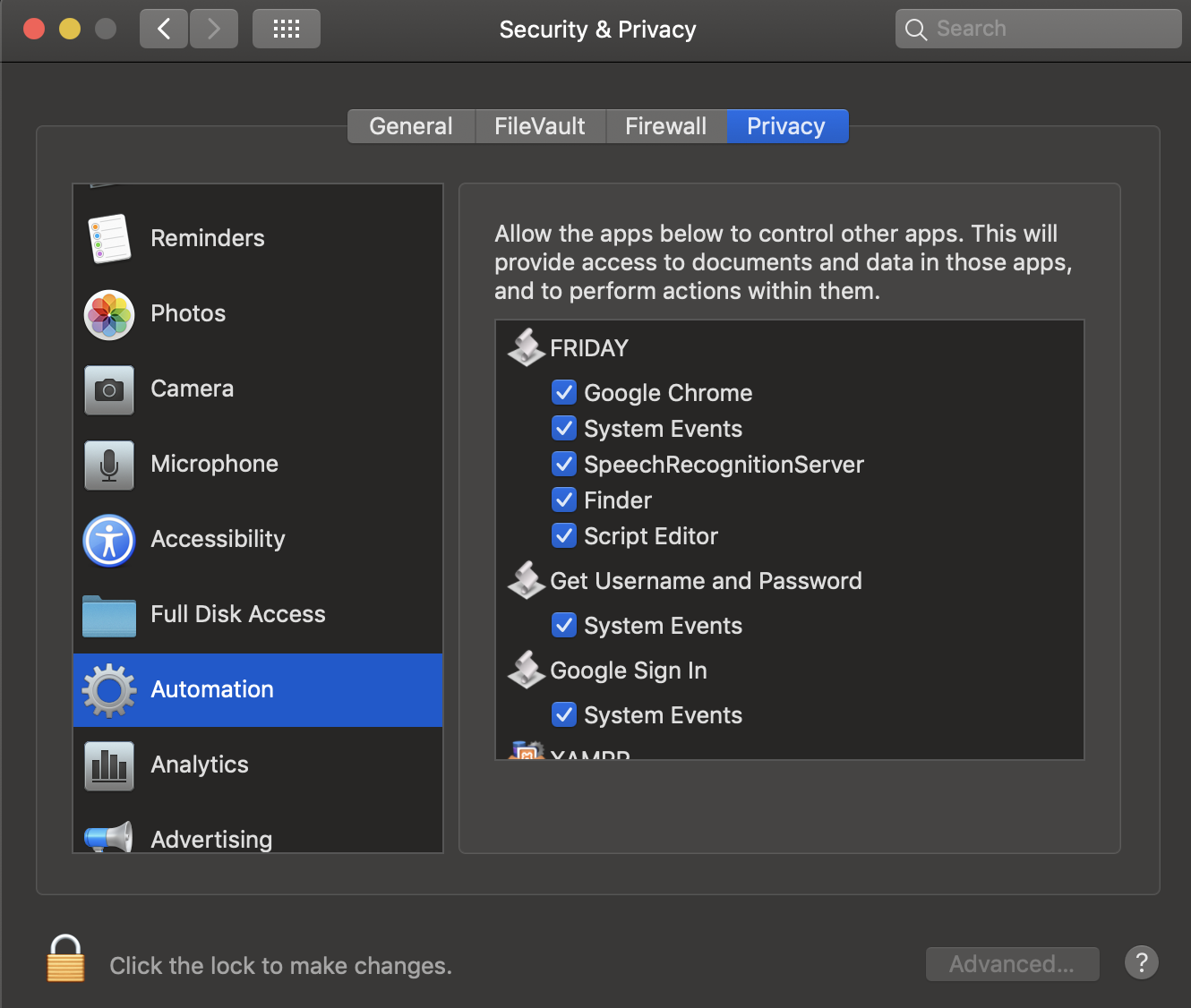Minimize the window with the yellow button
Image resolution: width=1191 pixels, height=1008 pixels.
pos(70,29)
